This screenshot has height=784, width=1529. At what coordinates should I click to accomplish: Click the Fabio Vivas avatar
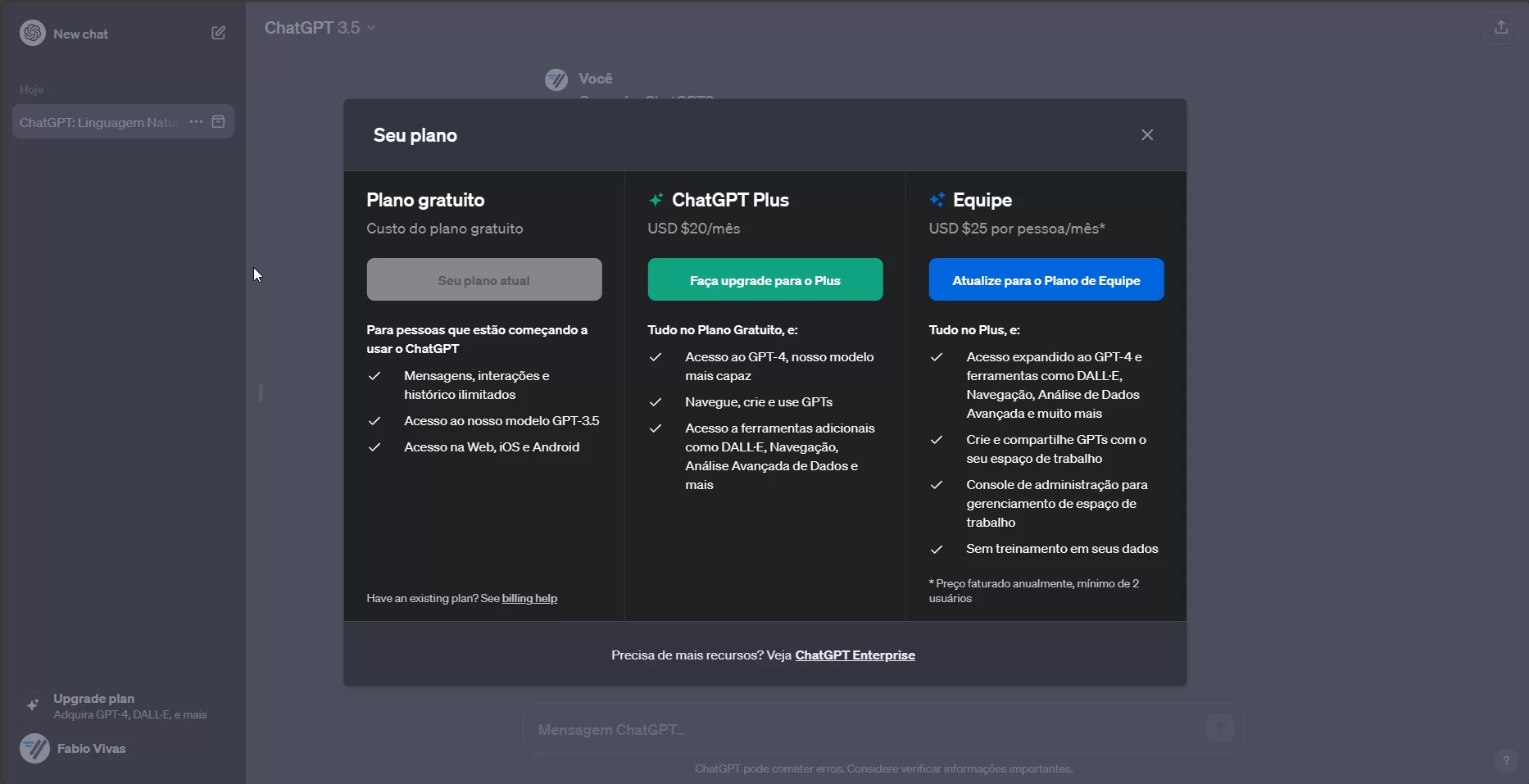(34, 748)
